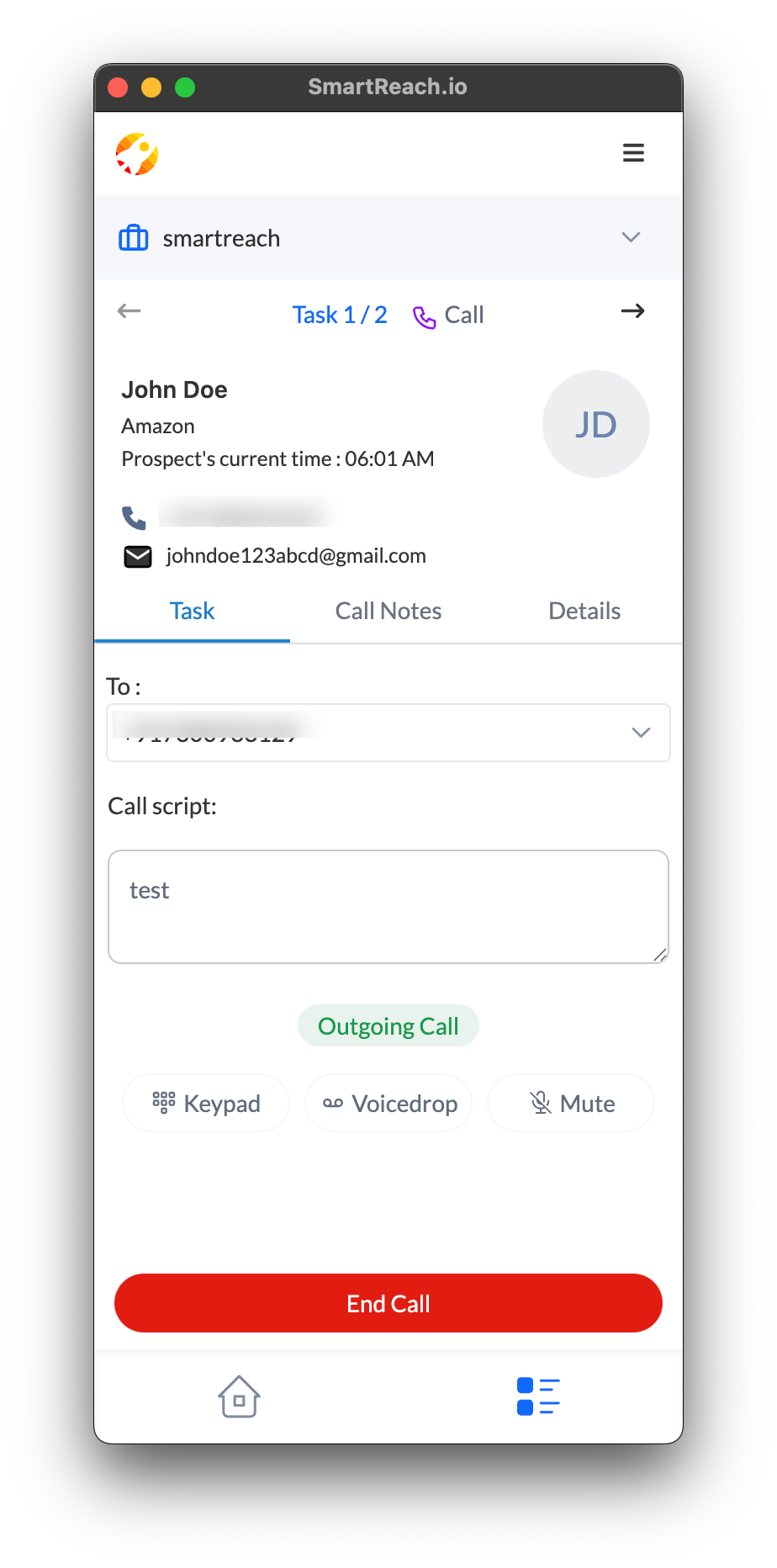Switch to the Call Notes tab
777x1568 pixels.
[388, 611]
